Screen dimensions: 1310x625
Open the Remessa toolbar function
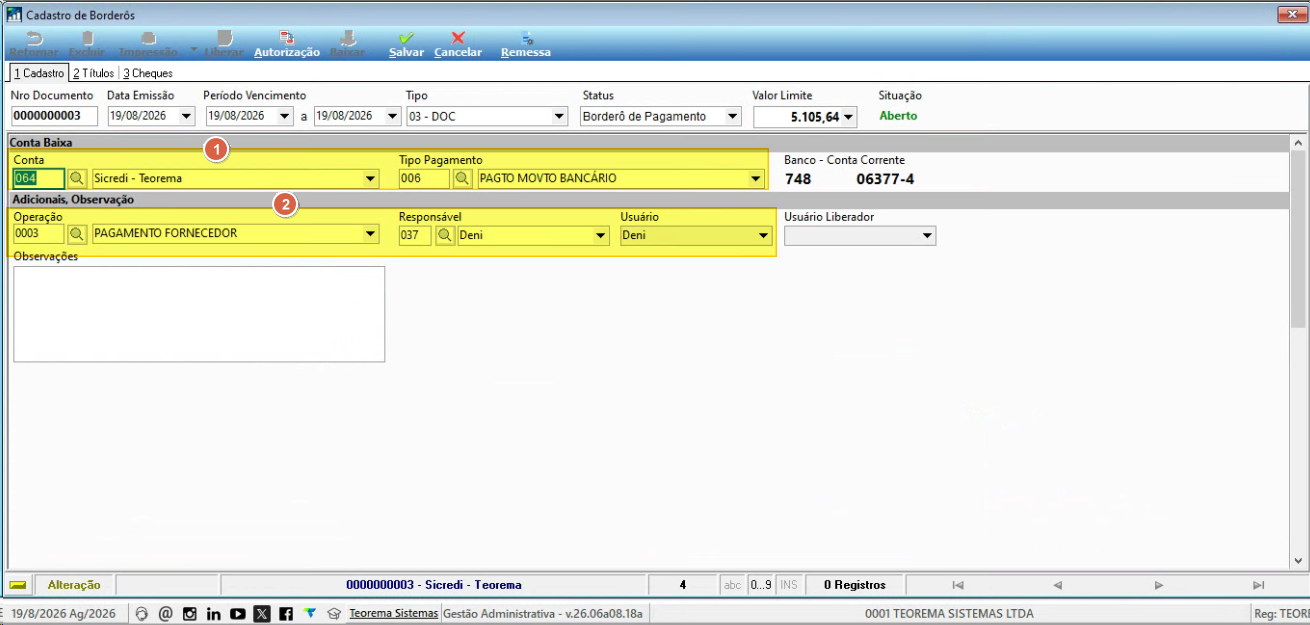[526, 44]
